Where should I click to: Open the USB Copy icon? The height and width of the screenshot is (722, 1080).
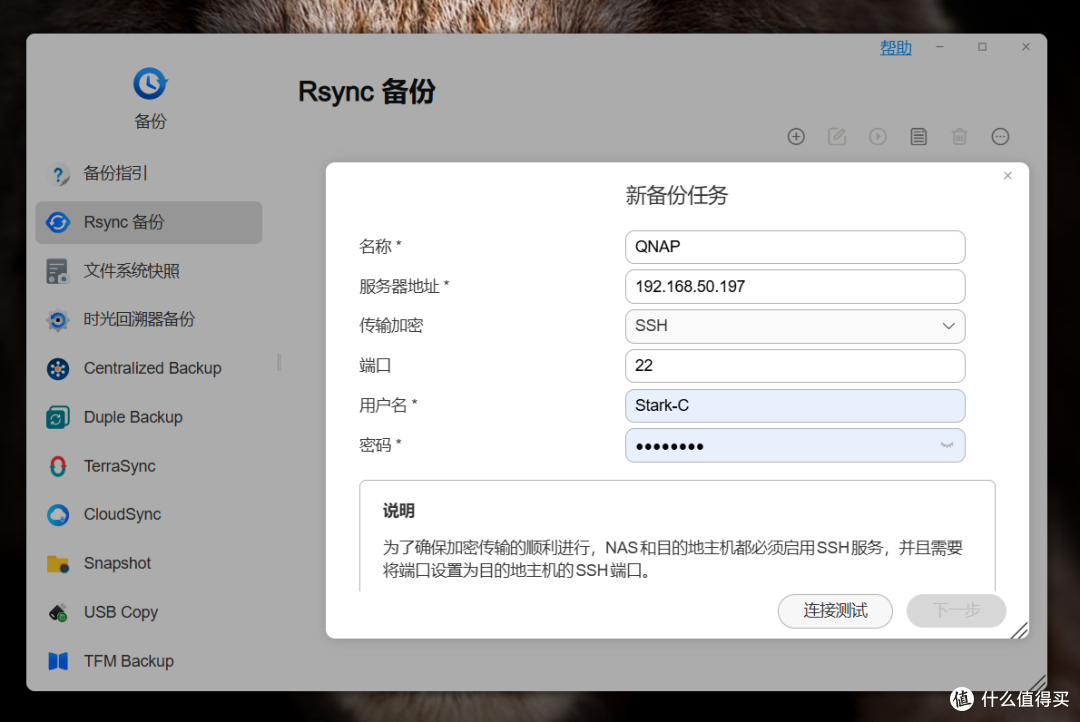58,612
